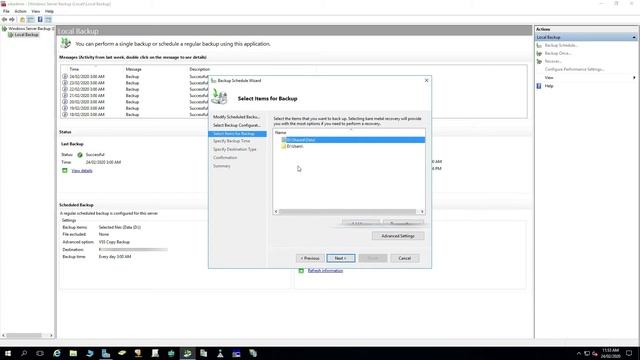
Task: Click the Confirmation wizard step
Action: 225,158
